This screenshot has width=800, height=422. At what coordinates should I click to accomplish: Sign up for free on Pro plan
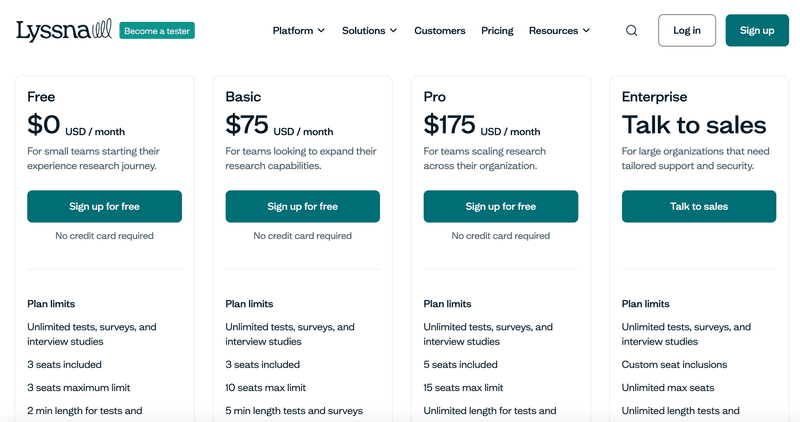[500, 206]
